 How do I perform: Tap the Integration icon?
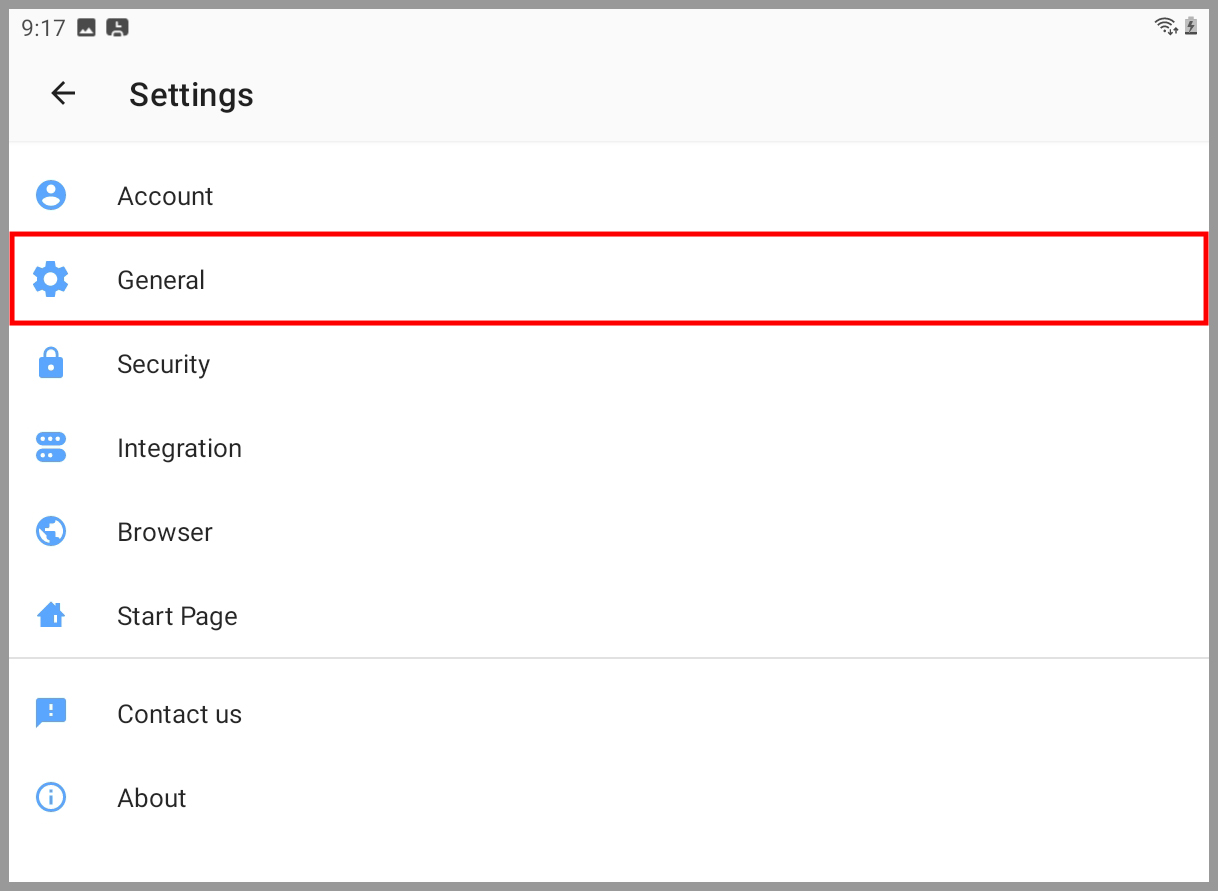(51, 447)
